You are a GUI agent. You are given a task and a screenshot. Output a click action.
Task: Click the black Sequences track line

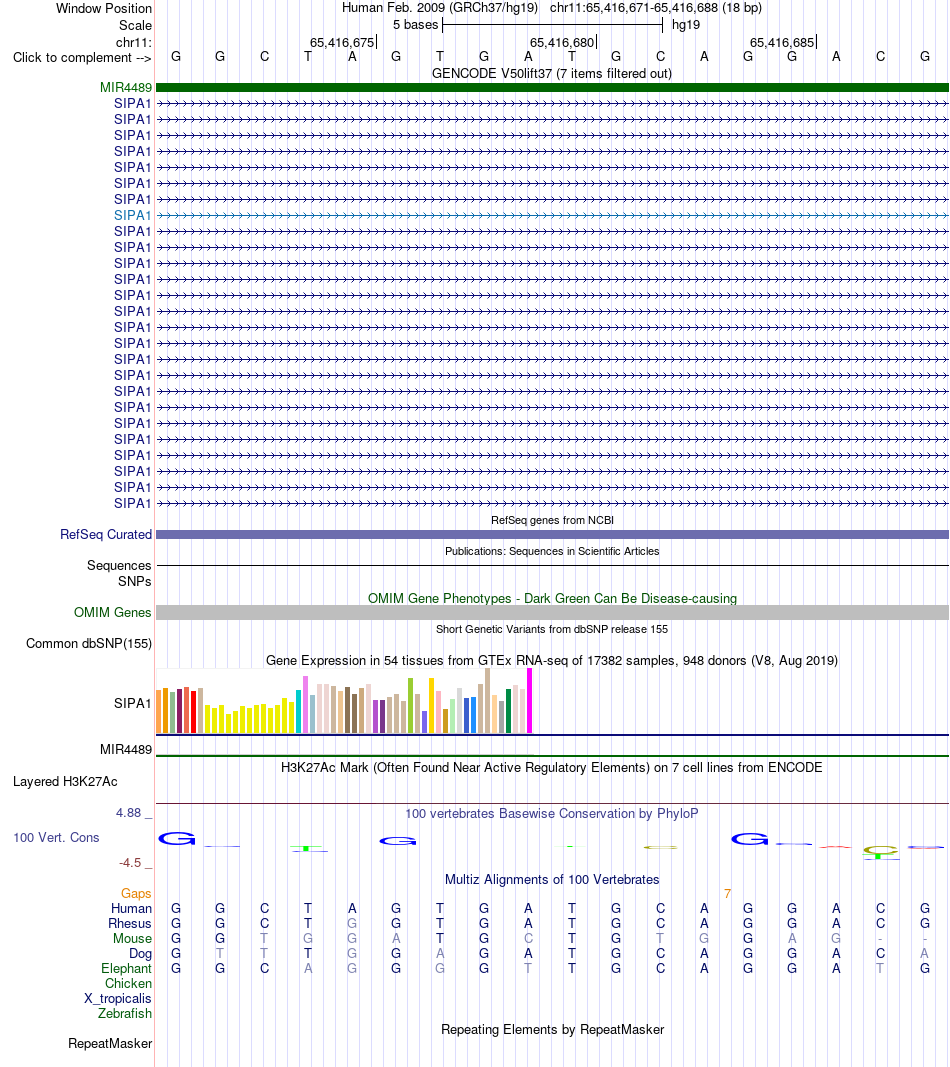pos(552,565)
